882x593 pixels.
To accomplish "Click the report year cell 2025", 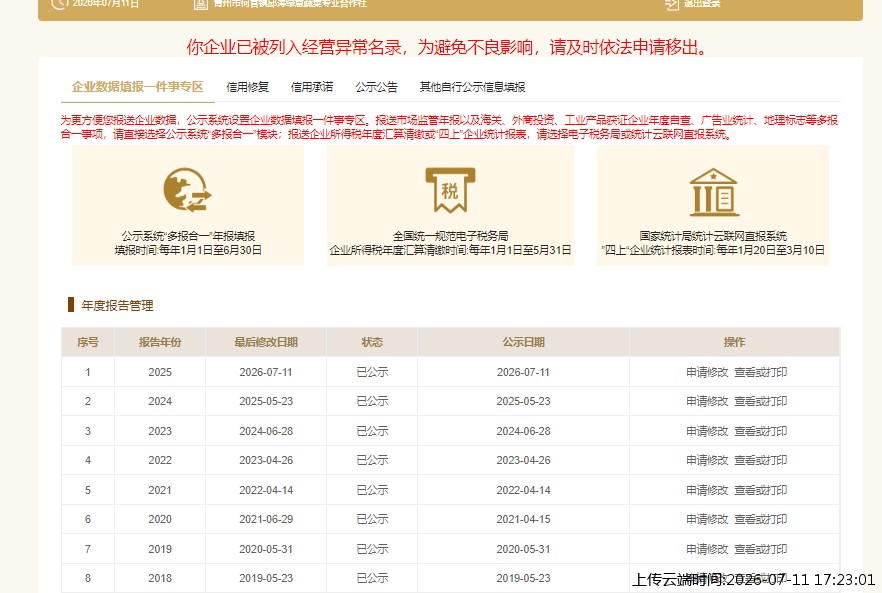I will tap(160, 372).
